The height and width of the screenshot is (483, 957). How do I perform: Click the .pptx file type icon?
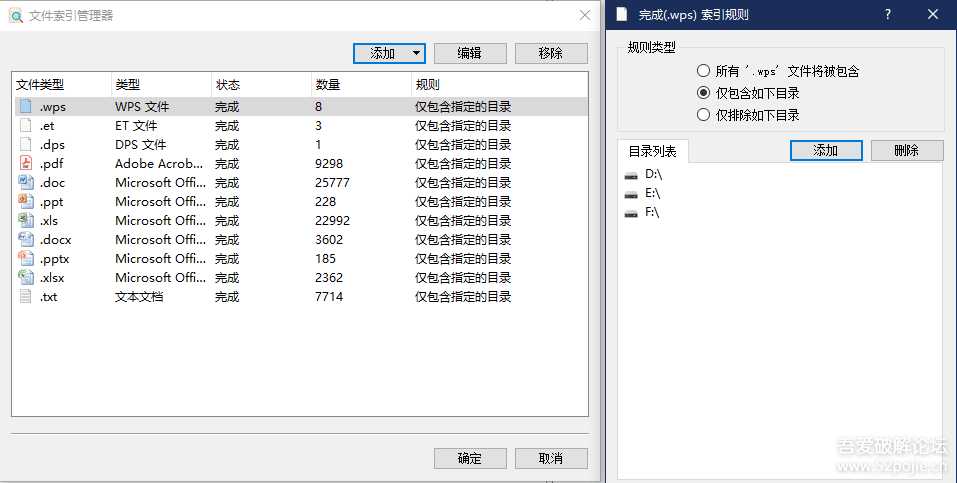coord(26,258)
